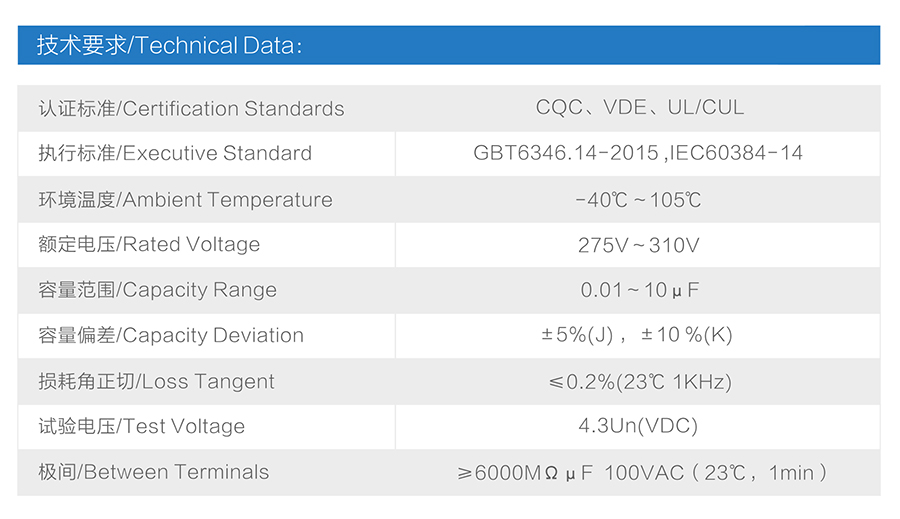900x519 pixels.
Task: Click the 0.01 ~ 10 μF value
Action: click(639, 290)
